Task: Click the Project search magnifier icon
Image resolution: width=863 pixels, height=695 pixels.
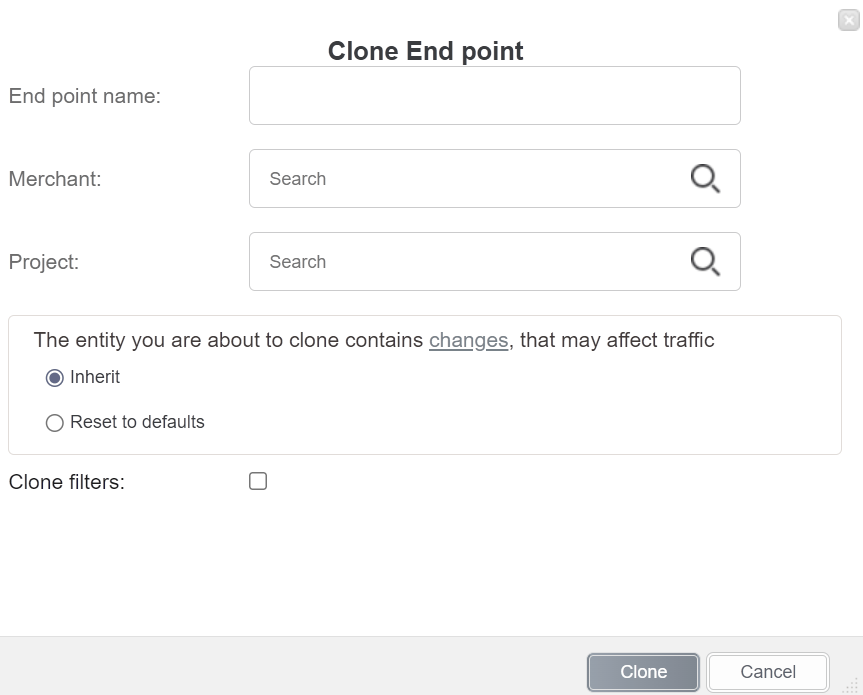Action: 705,262
